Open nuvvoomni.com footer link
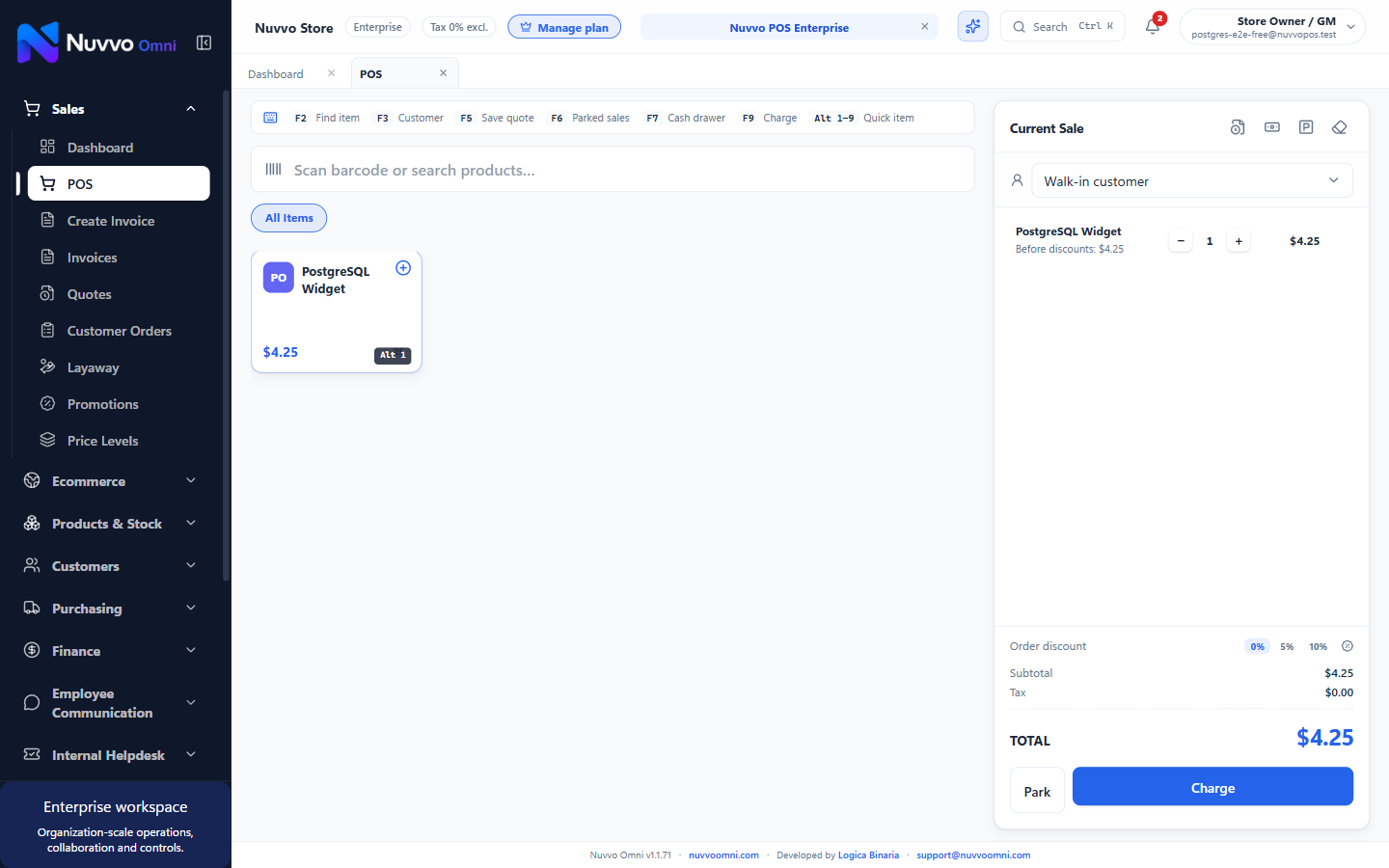The width and height of the screenshot is (1389, 868). point(723,855)
